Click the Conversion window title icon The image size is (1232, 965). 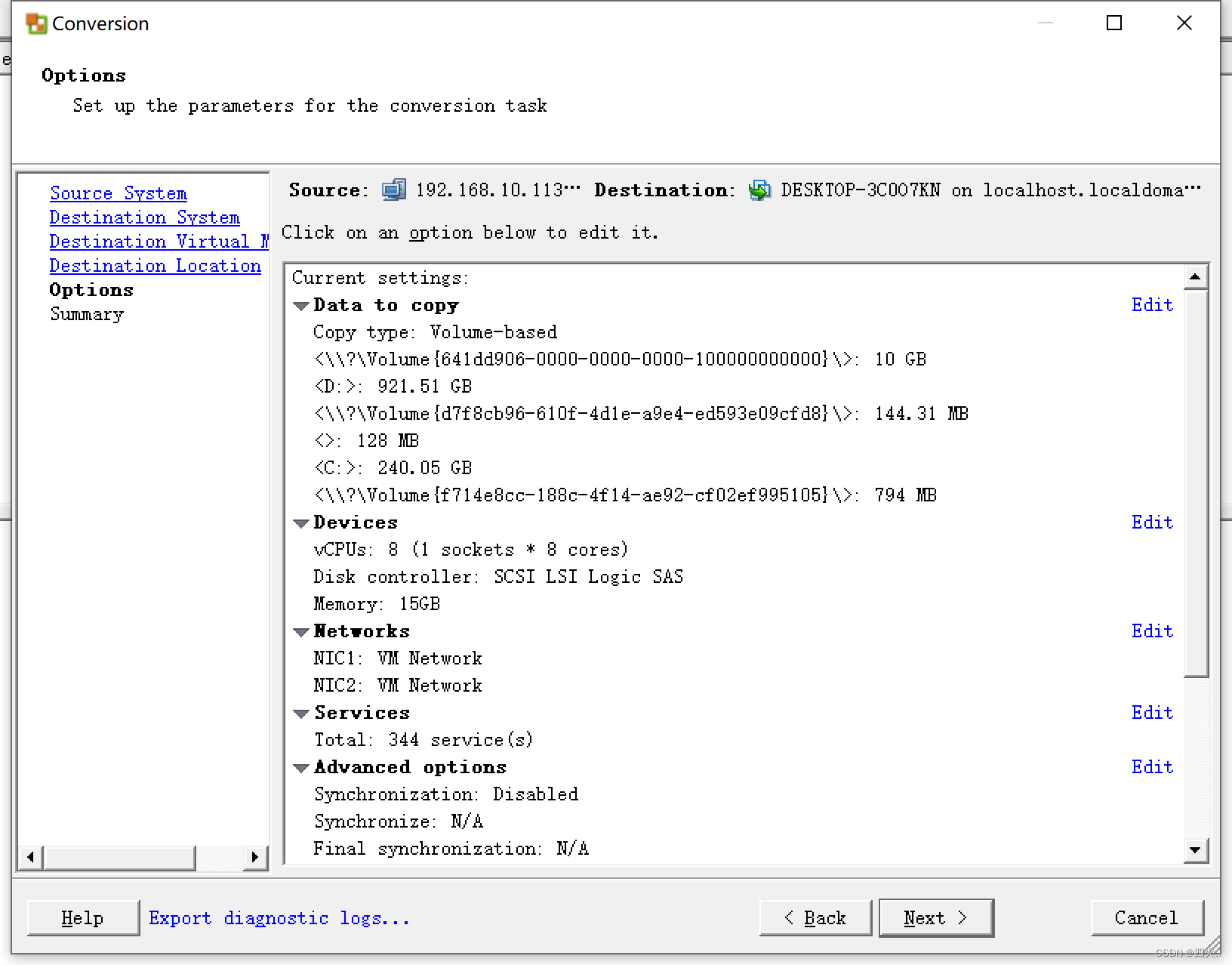click(36, 24)
